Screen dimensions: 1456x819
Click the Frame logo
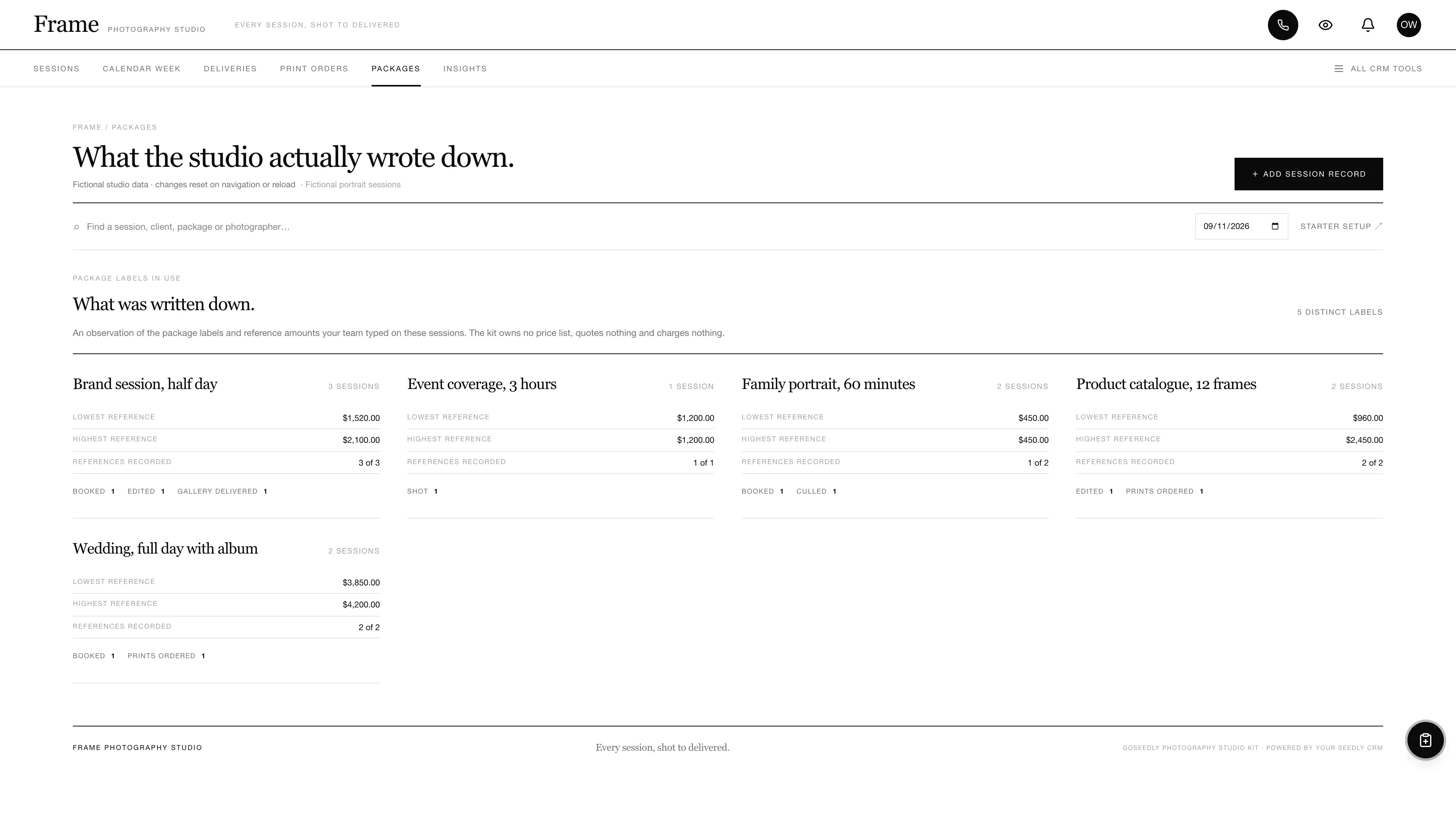pos(66,24)
